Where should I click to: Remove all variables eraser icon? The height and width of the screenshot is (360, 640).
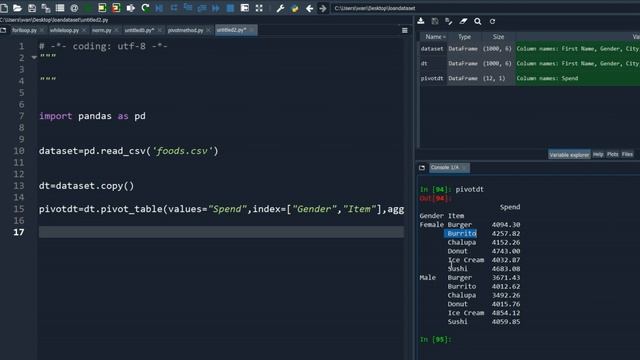[x=463, y=21]
